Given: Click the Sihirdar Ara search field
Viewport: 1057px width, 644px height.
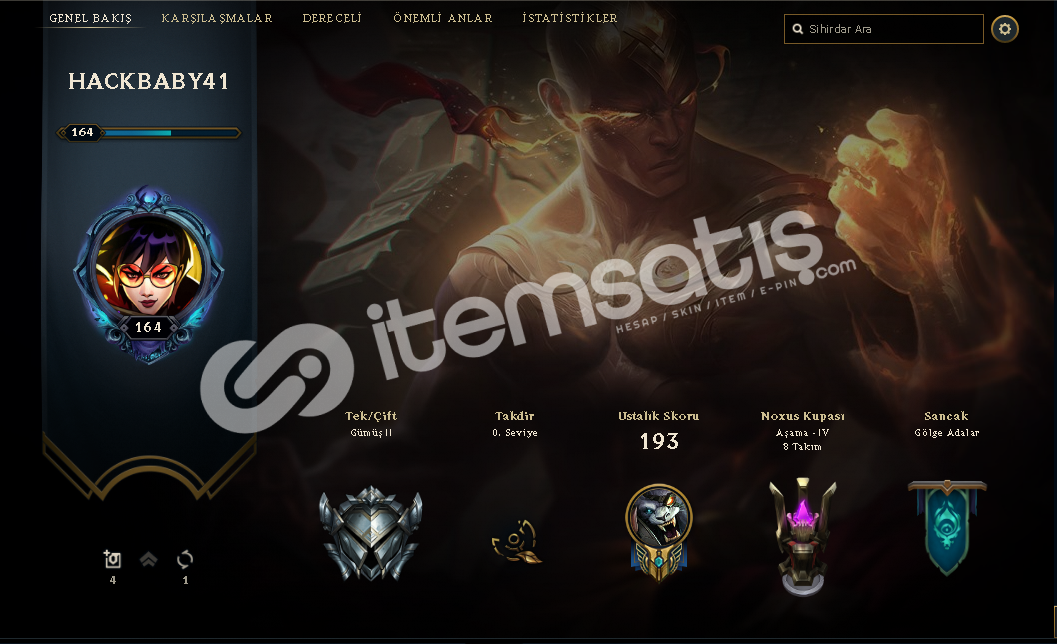Looking at the screenshot, I should coord(884,29).
